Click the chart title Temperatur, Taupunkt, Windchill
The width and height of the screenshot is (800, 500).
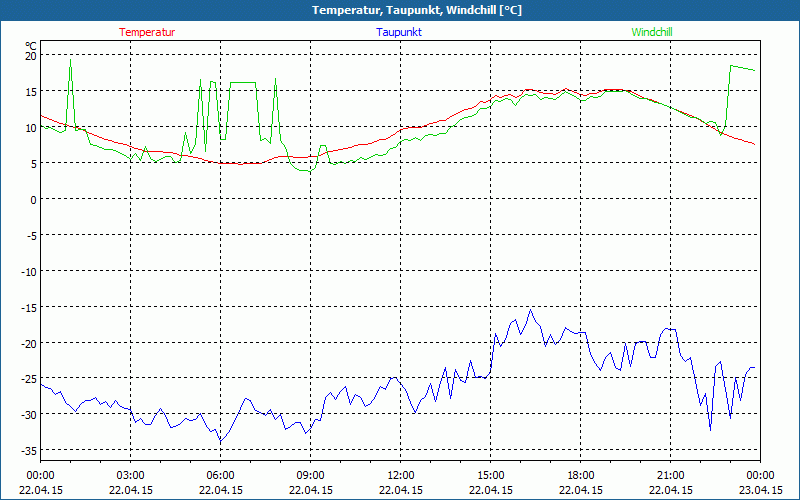(417, 10)
